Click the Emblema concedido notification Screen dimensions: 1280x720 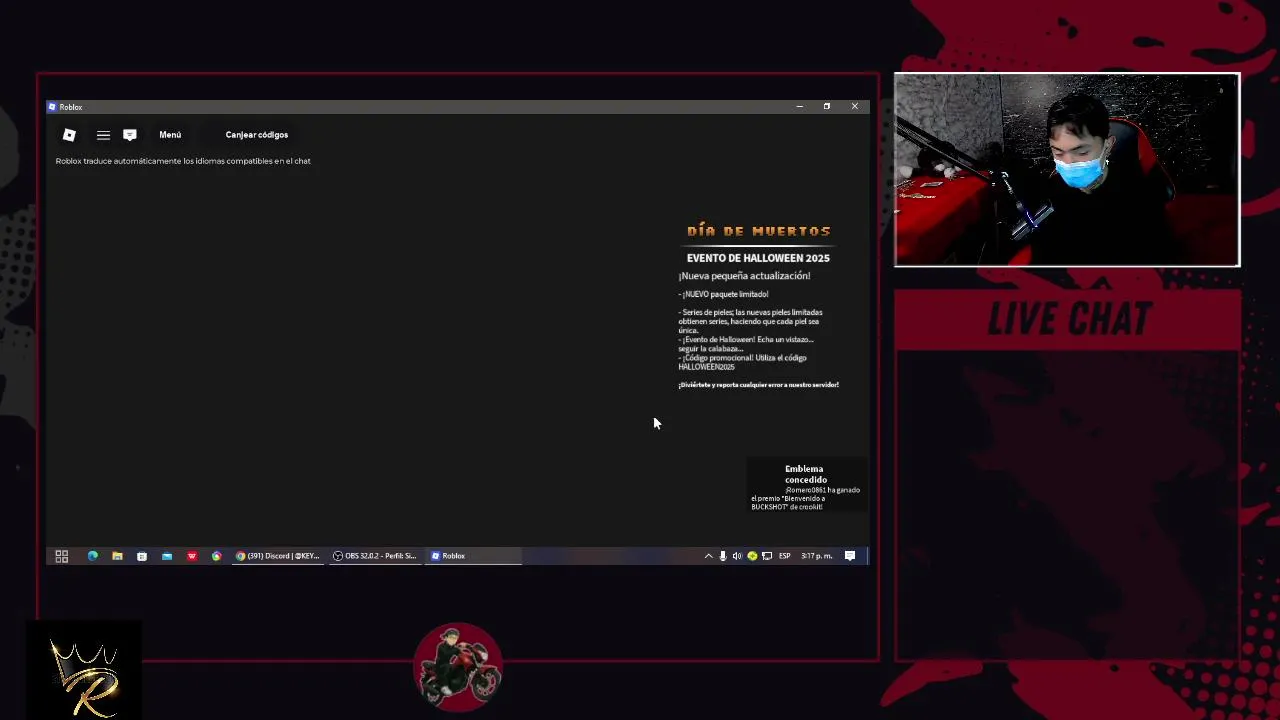pos(806,487)
